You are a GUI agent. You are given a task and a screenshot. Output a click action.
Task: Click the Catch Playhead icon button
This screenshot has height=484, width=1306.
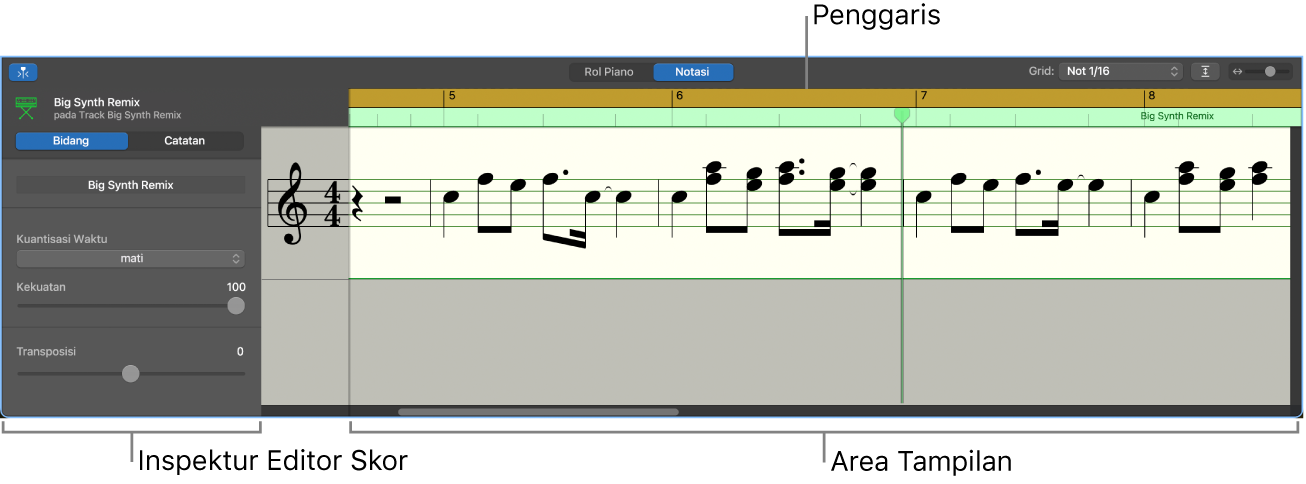coord(23,72)
